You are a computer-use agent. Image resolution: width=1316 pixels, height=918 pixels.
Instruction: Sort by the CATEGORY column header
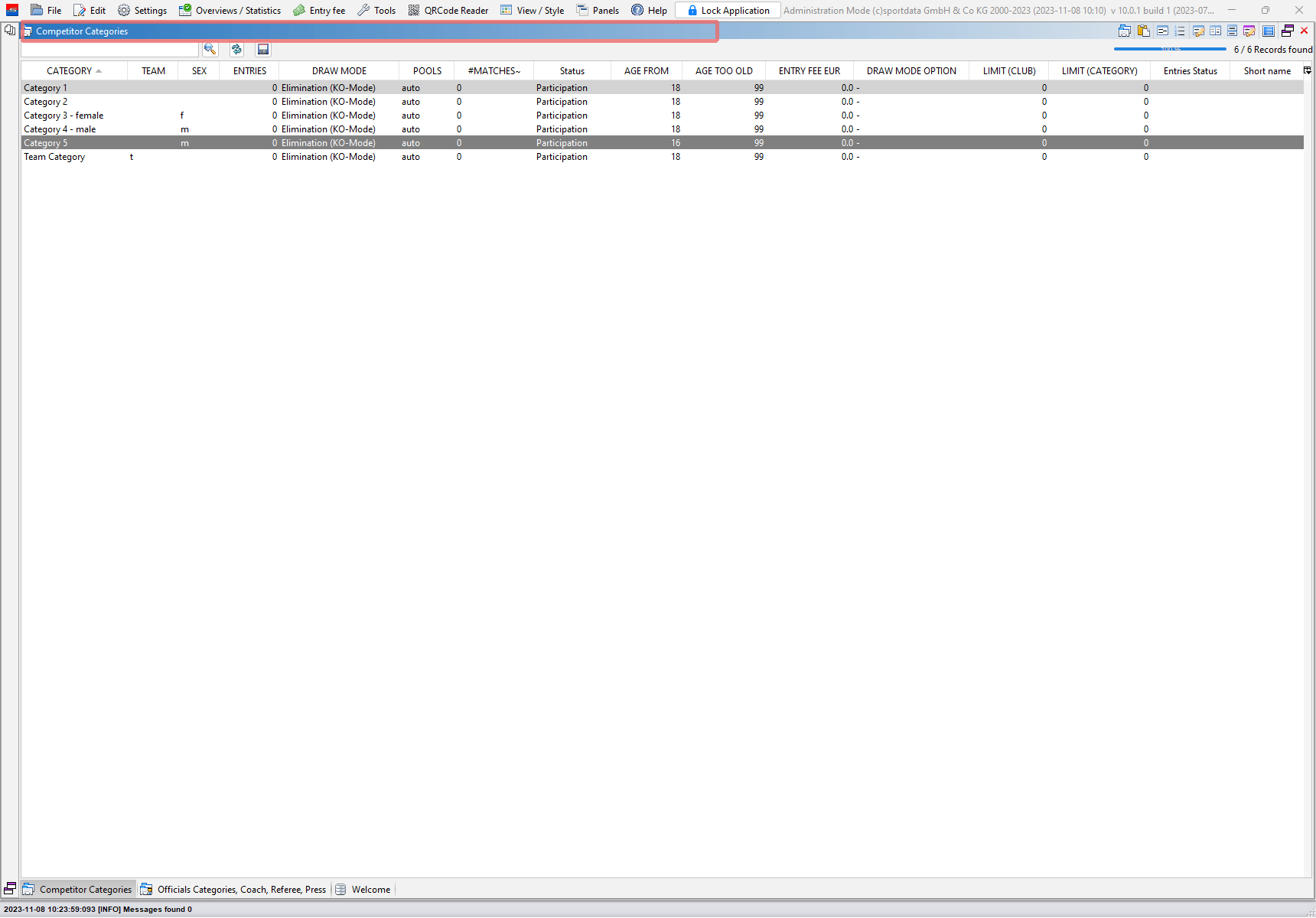[x=70, y=71]
